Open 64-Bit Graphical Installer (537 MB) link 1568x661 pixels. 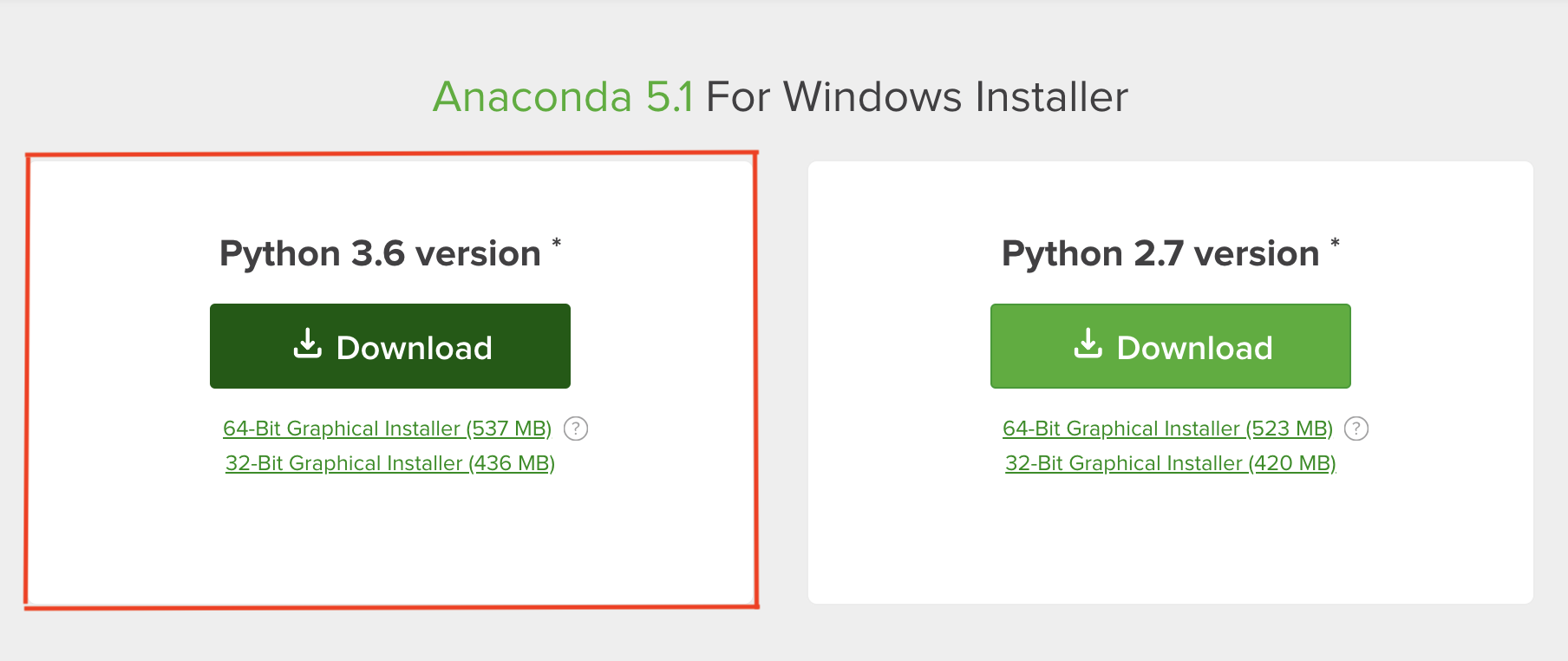[x=387, y=429]
